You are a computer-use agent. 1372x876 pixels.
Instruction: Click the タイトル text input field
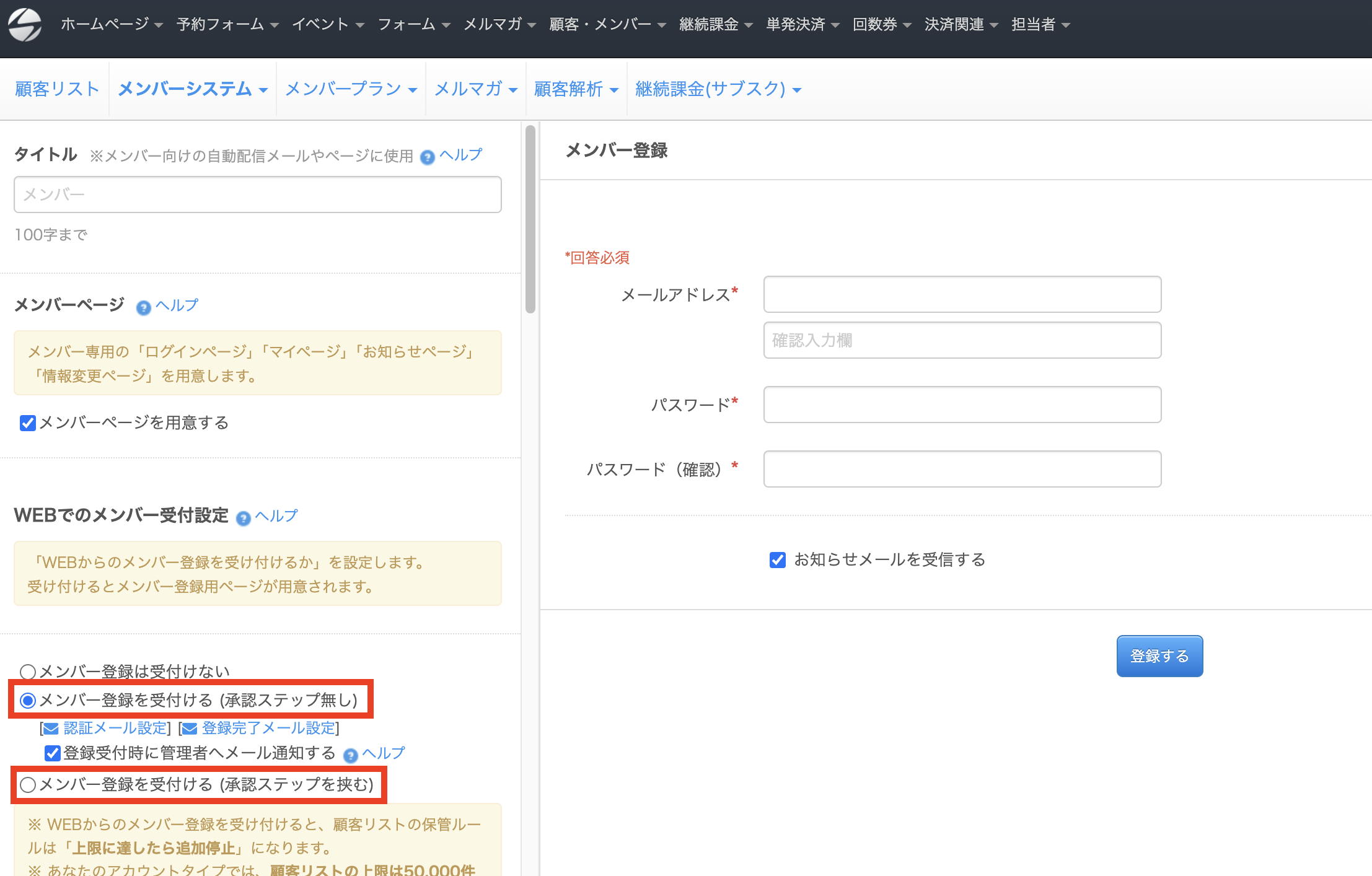[x=257, y=195]
